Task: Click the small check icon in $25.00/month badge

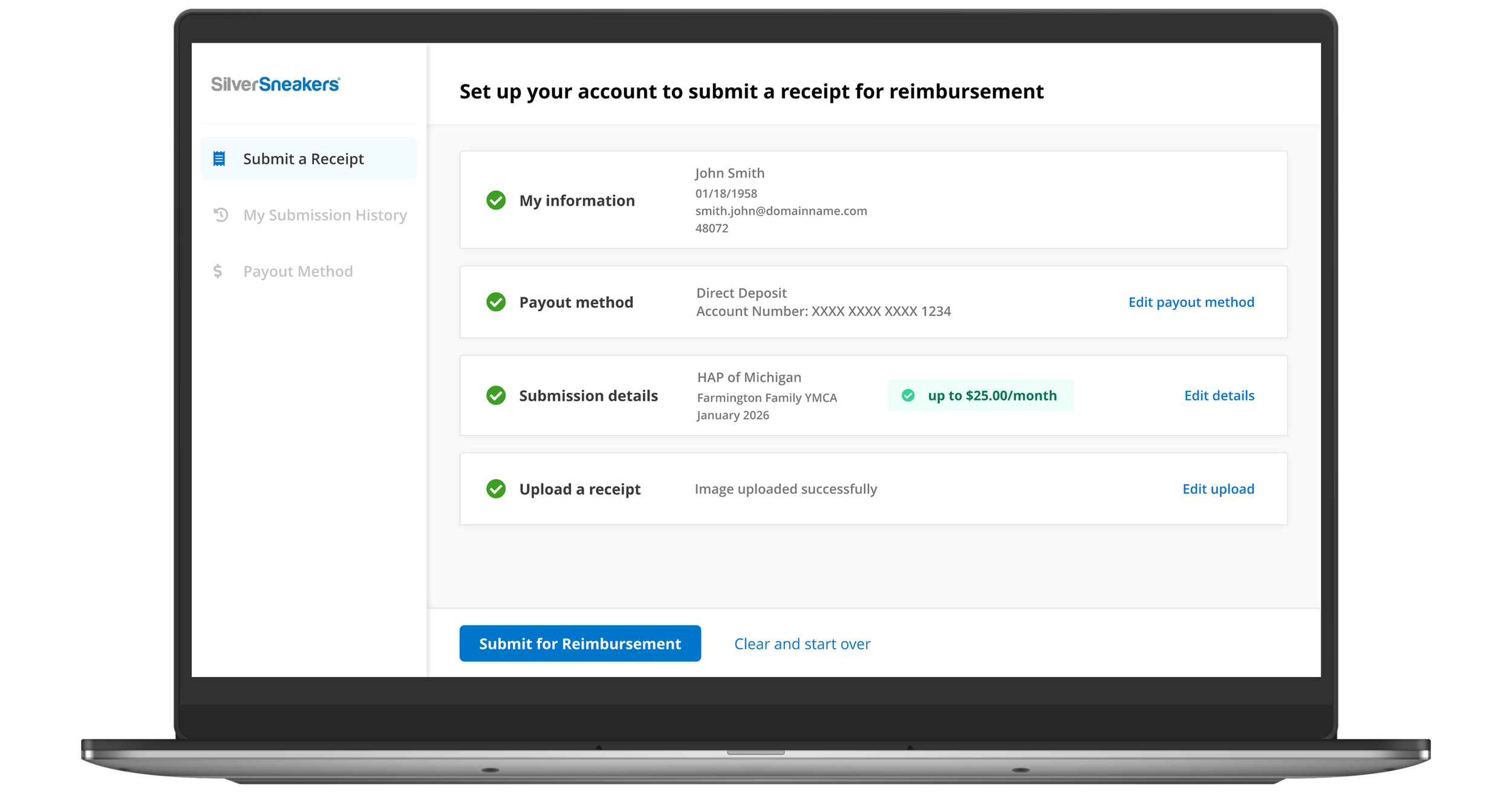Action: point(908,395)
